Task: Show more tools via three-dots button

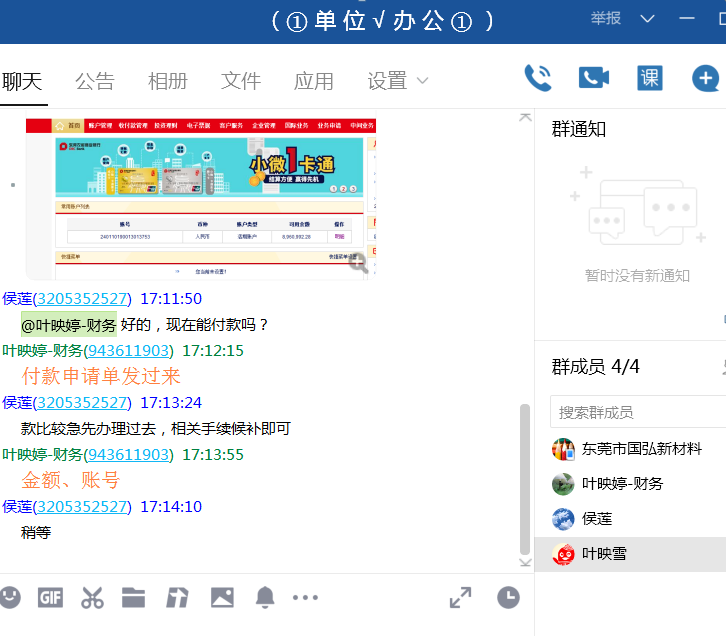Action: (305, 598)
